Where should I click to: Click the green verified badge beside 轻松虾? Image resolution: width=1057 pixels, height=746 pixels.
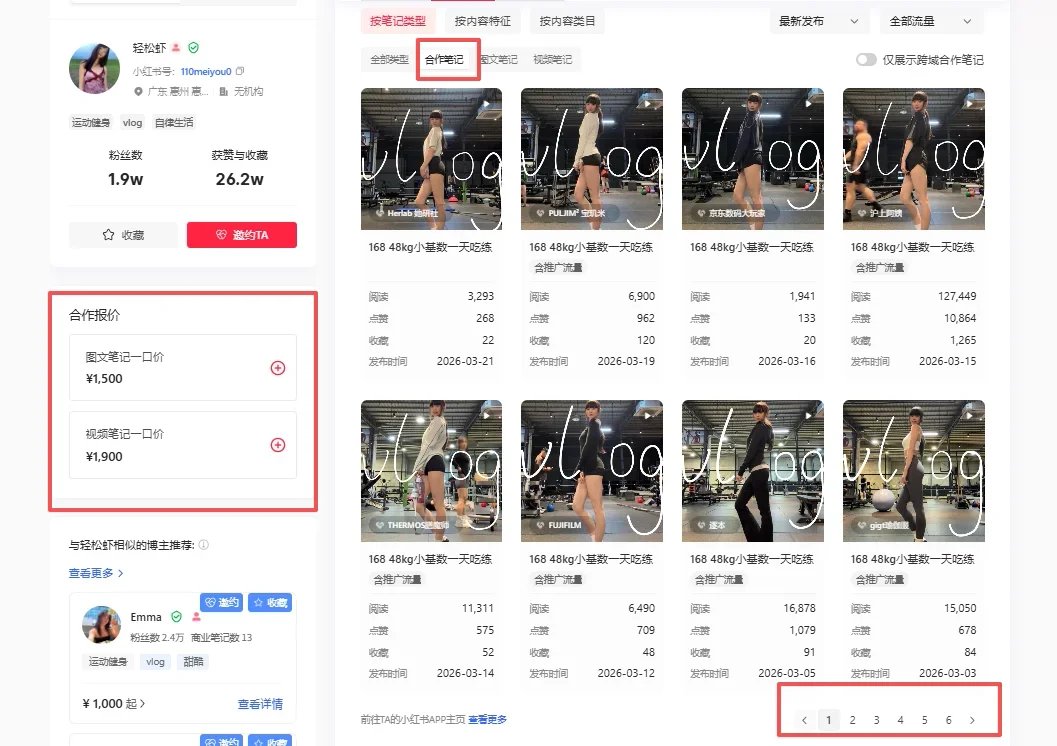tap(193, 48)
